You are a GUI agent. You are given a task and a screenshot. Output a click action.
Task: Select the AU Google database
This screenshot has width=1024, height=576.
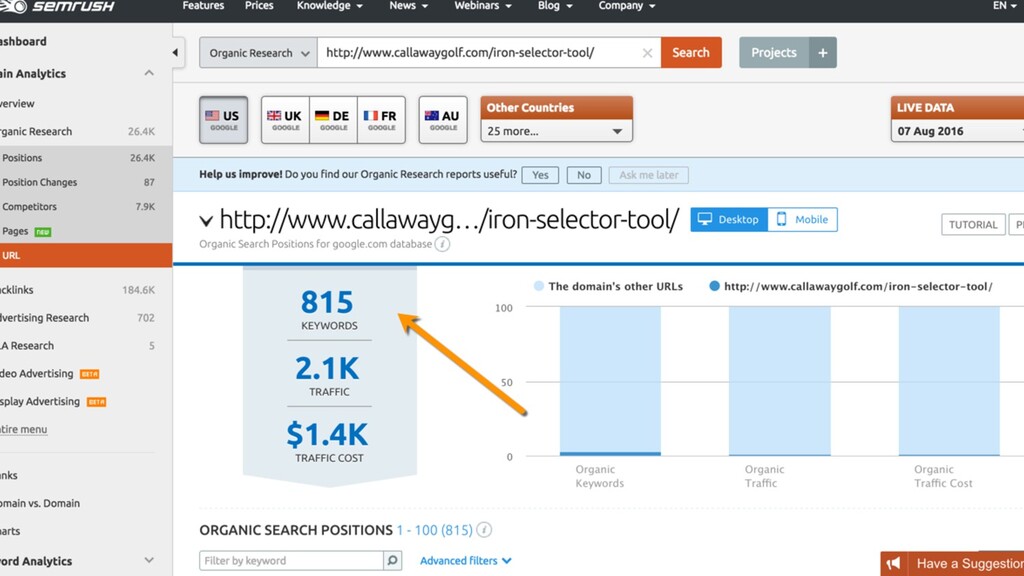click(443, 120)
